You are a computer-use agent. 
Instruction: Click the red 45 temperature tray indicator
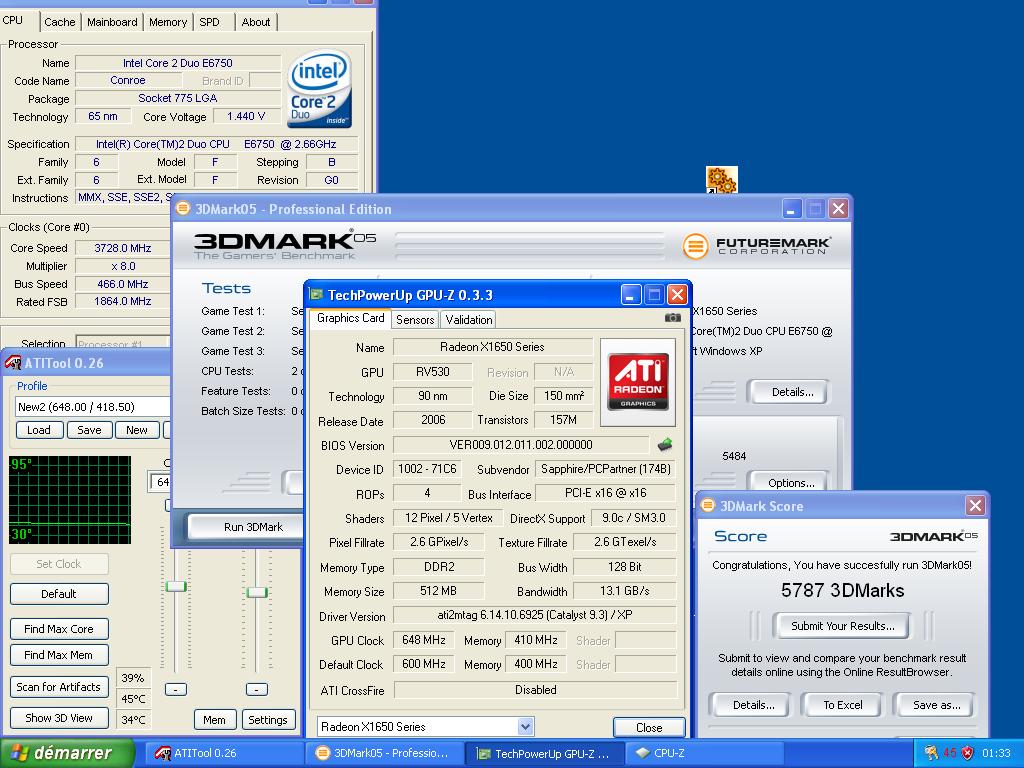click(x=950, y=753)
